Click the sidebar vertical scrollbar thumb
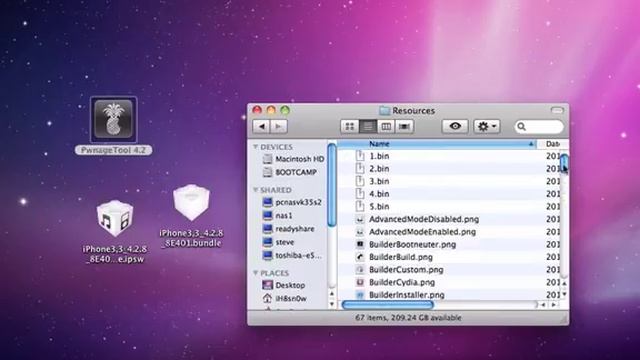The image size is (640, 360). point(332,185)
